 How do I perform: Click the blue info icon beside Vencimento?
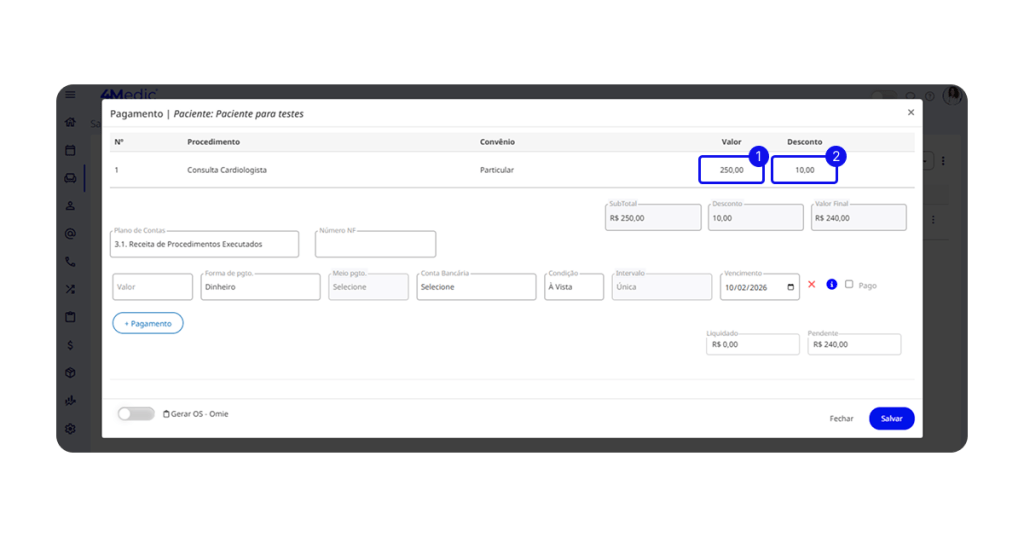(831, 285)
